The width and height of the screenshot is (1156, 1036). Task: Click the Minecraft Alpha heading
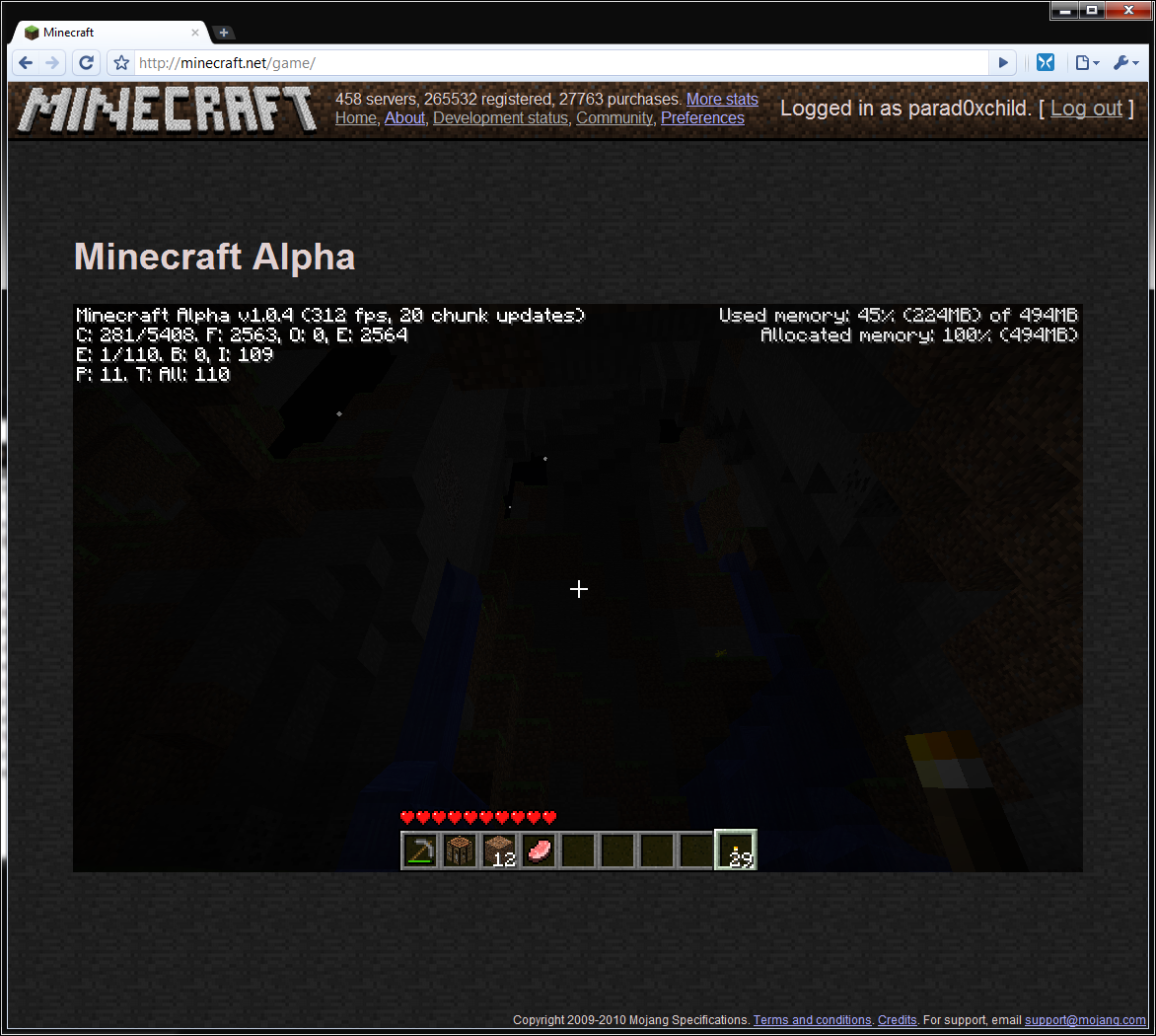pyautogui.click(x=215, y=258)
